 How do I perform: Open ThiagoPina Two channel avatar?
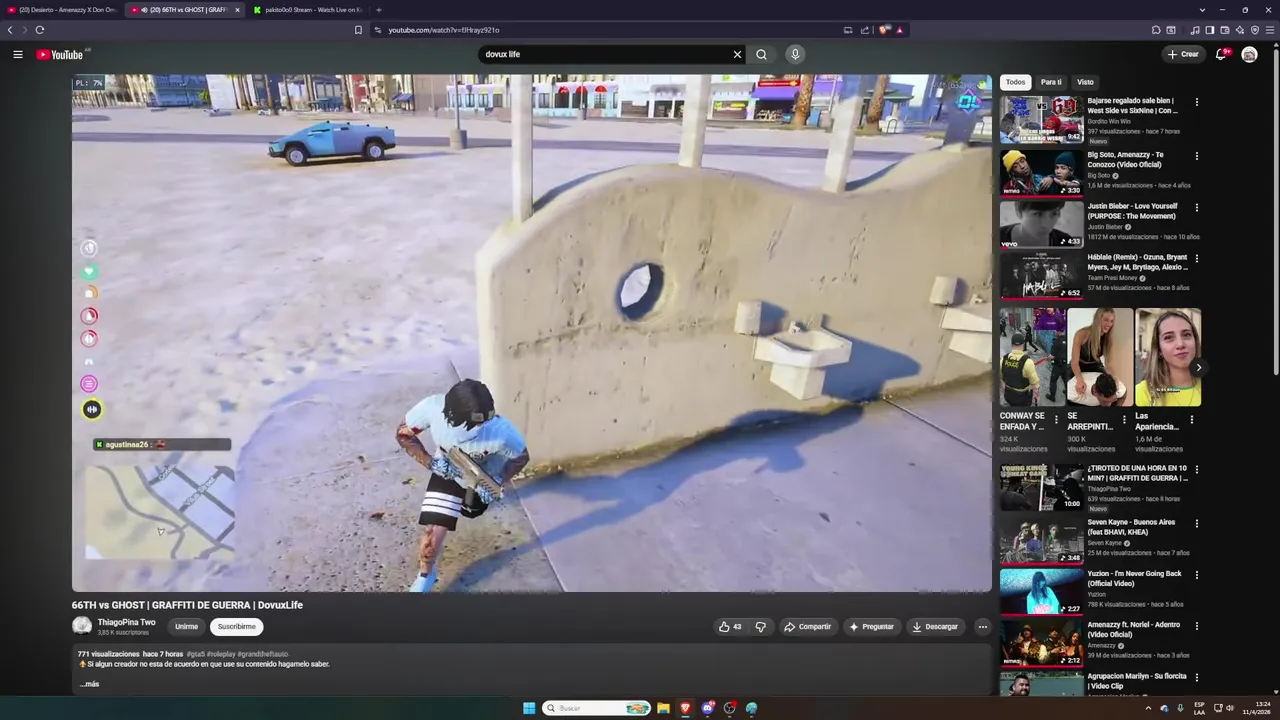[82, 627]
